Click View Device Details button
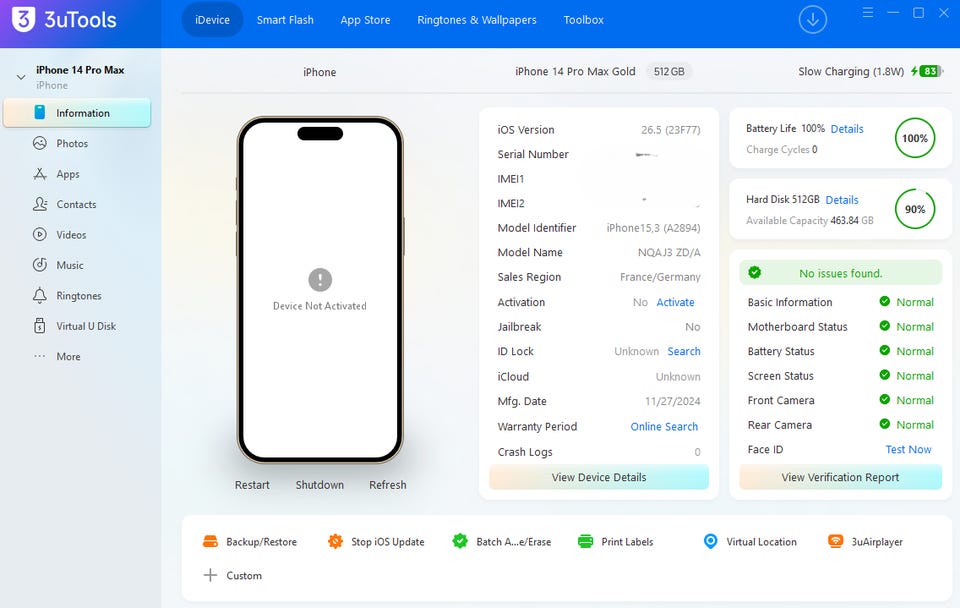 pos(599,477)
